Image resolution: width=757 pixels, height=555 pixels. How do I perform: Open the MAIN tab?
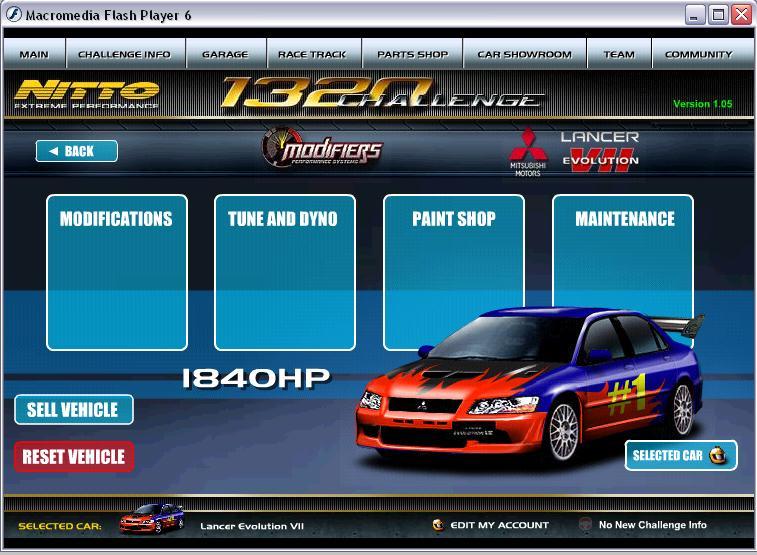pos(34,54)
